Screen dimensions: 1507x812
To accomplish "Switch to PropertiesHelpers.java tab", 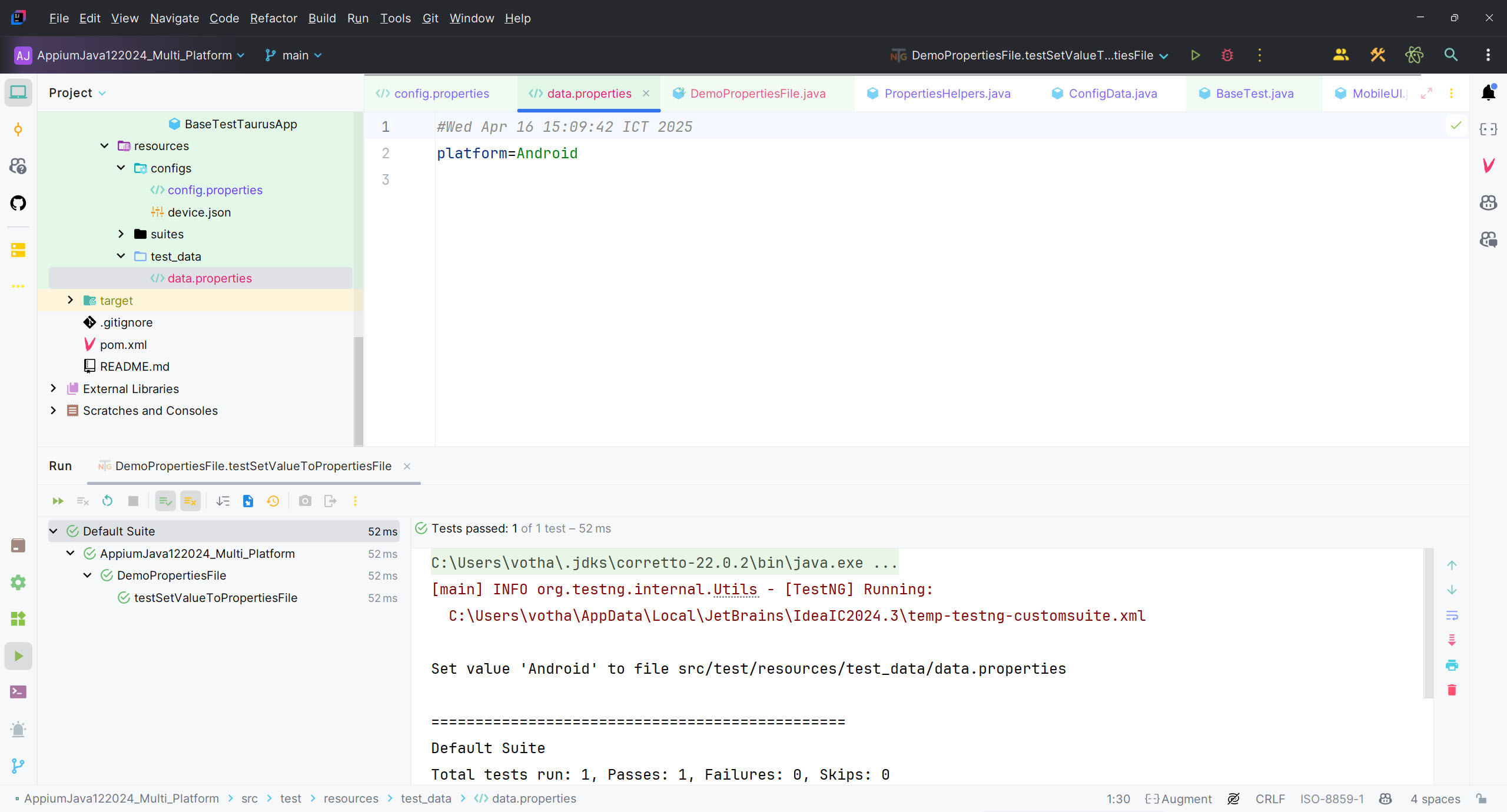I will [x=947, y=94].
